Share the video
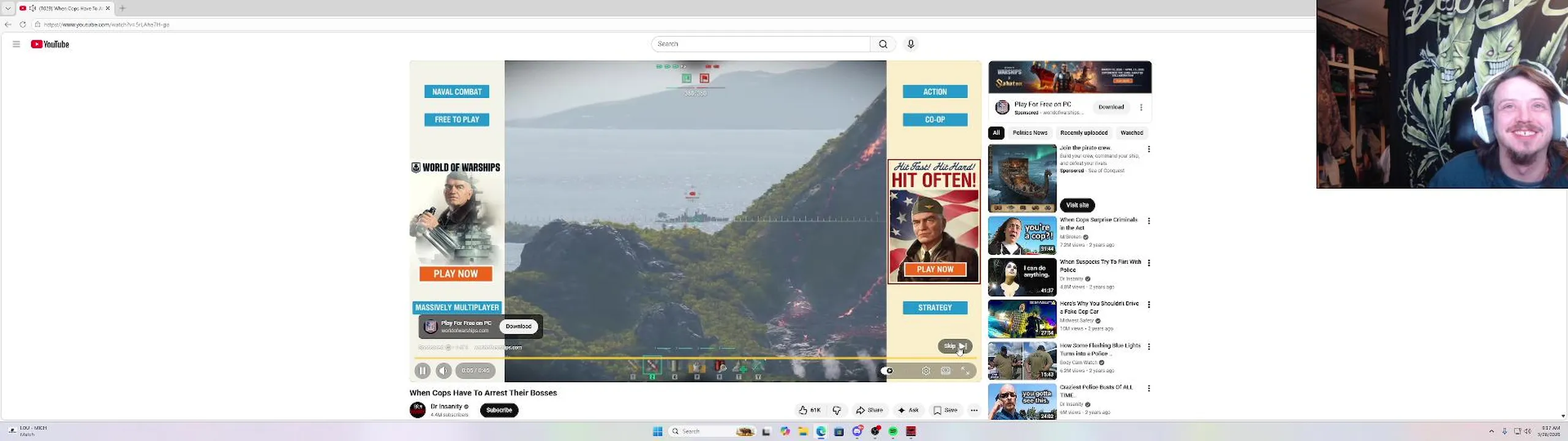This screenshot has height=441, width=1568. (x=870, y=410)
